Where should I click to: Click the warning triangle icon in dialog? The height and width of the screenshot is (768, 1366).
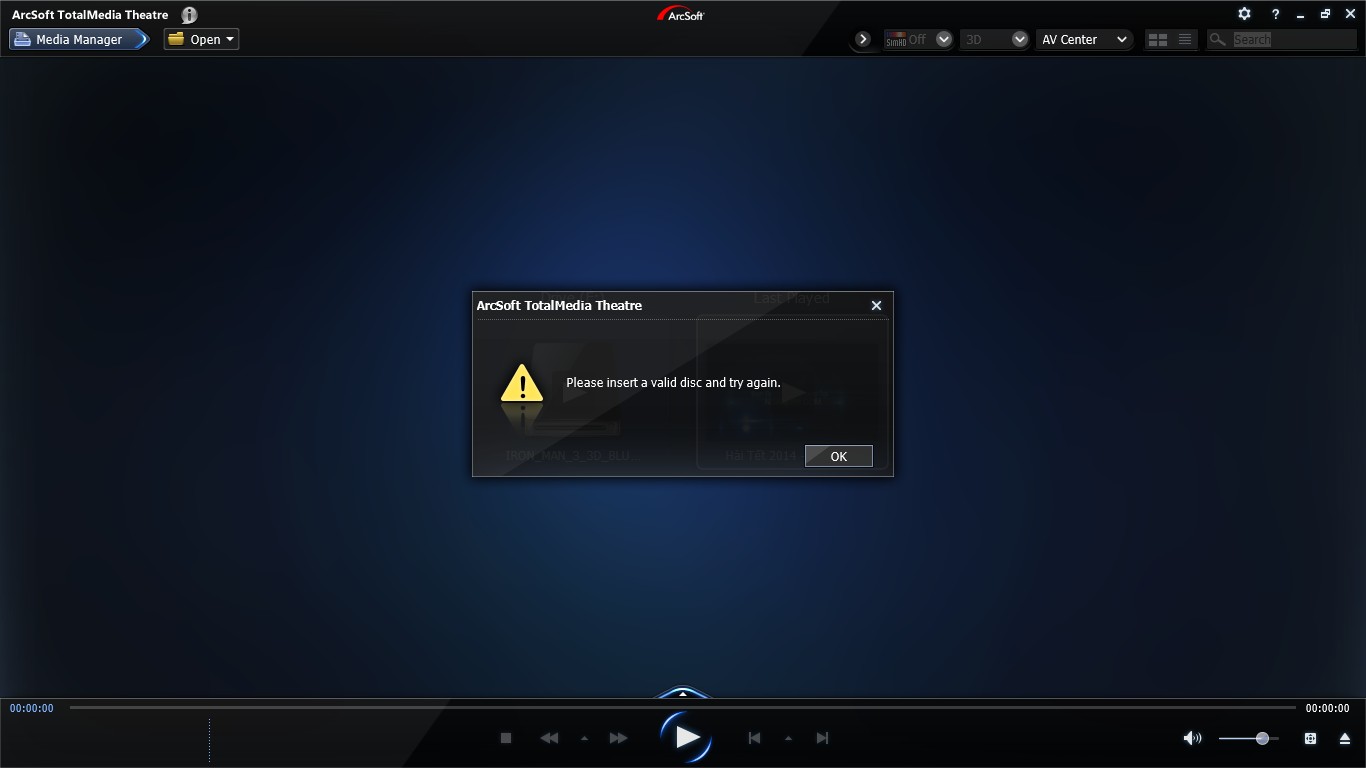coord(521,383)
